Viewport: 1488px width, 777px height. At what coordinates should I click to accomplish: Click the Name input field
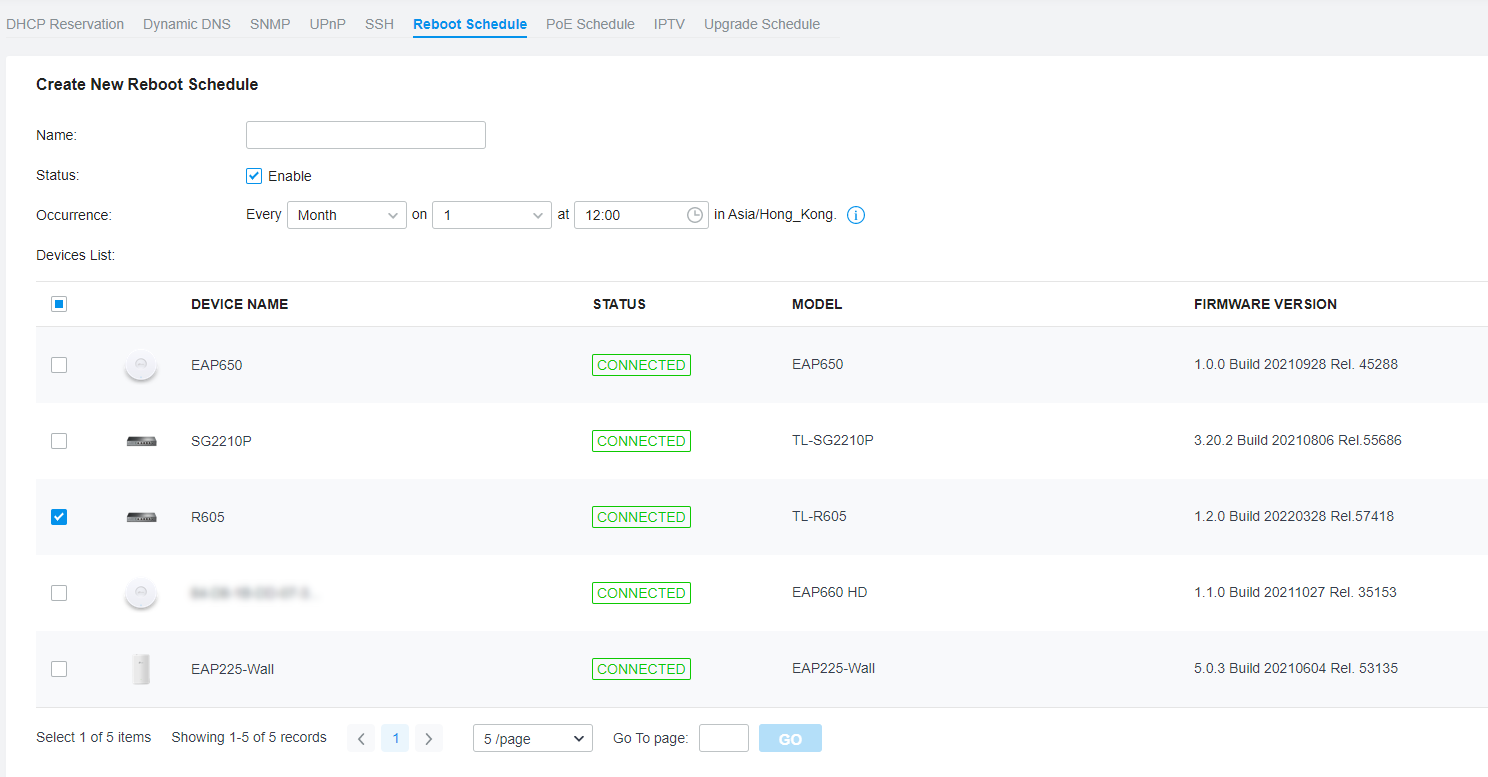coord(365,134)
